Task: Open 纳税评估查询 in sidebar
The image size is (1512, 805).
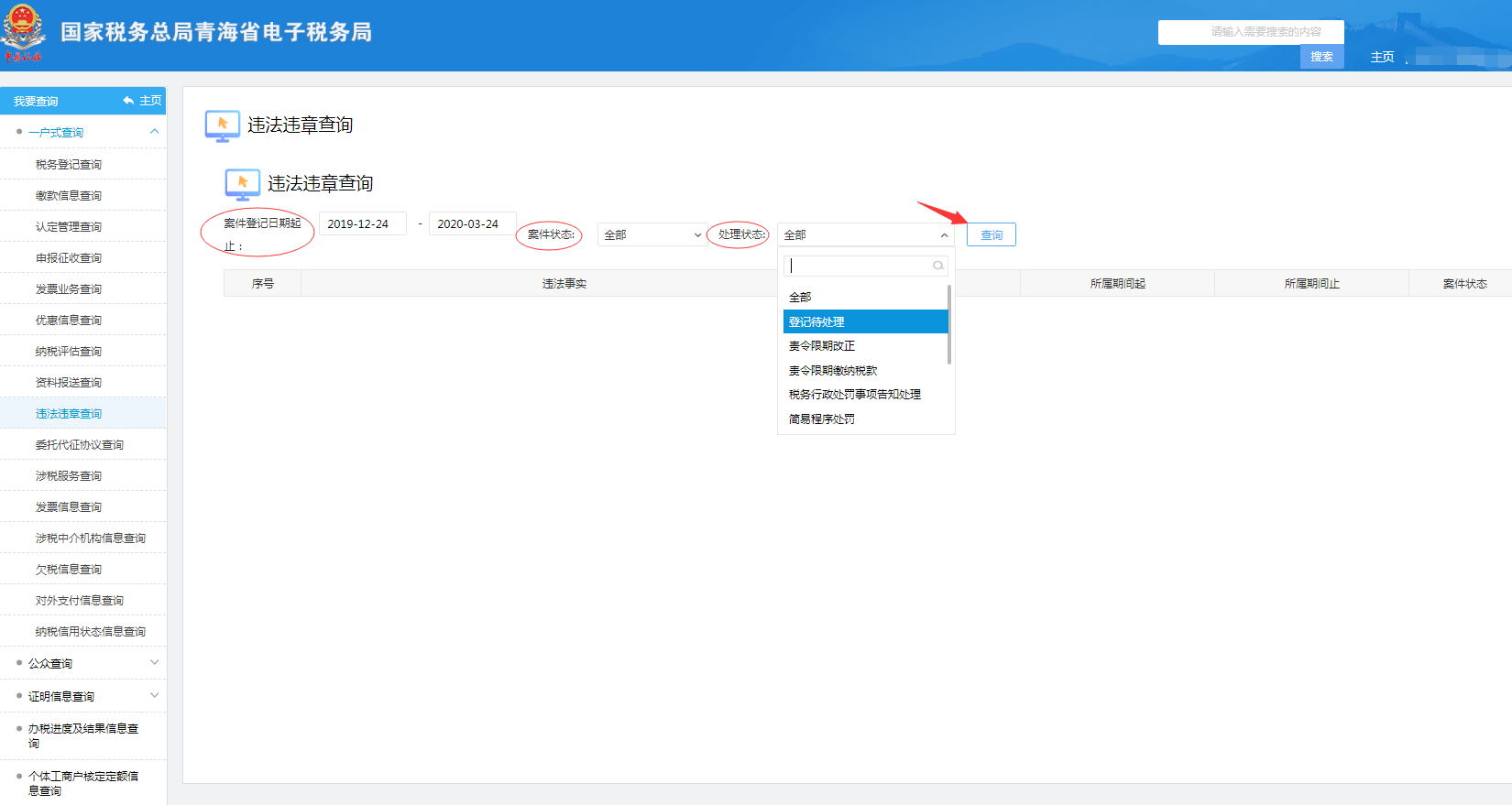Action: 69,352
